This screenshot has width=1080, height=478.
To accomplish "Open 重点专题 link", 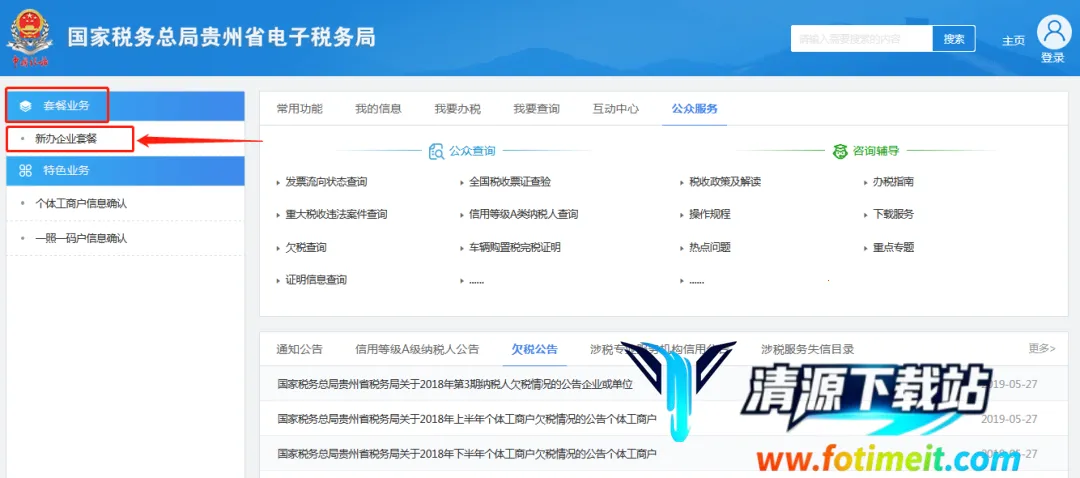I will [893, 247].
